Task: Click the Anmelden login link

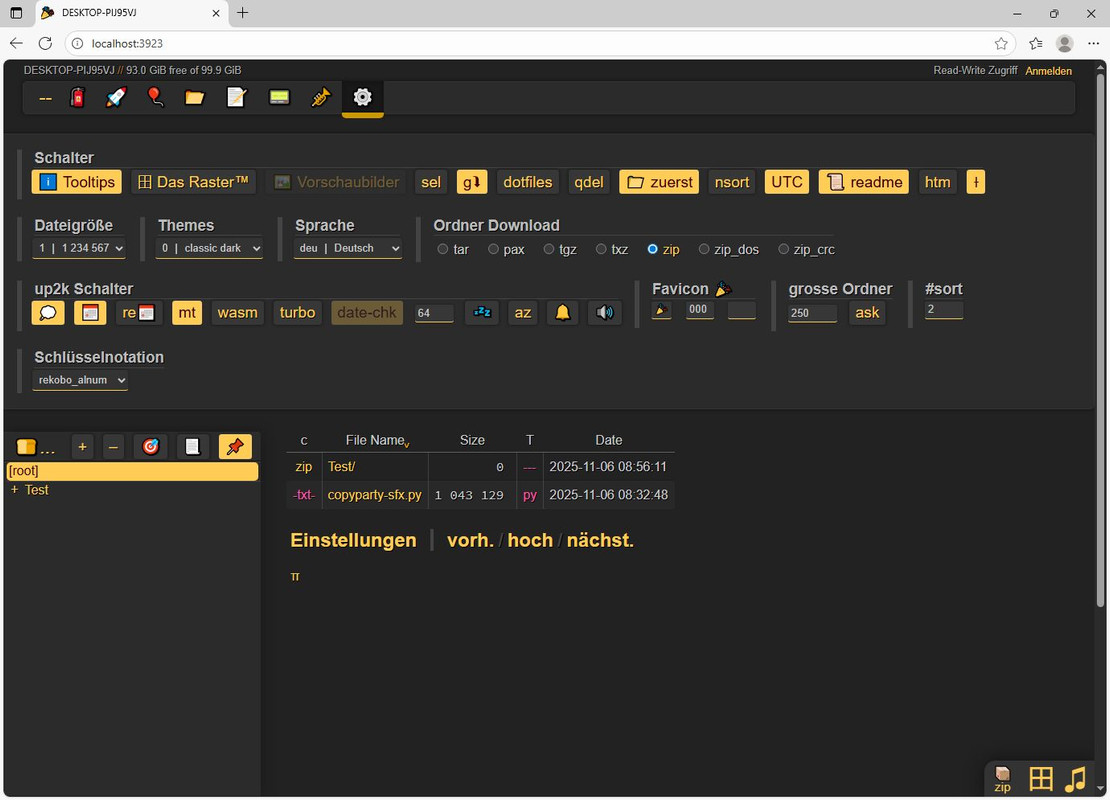Action: [1048, 71]
